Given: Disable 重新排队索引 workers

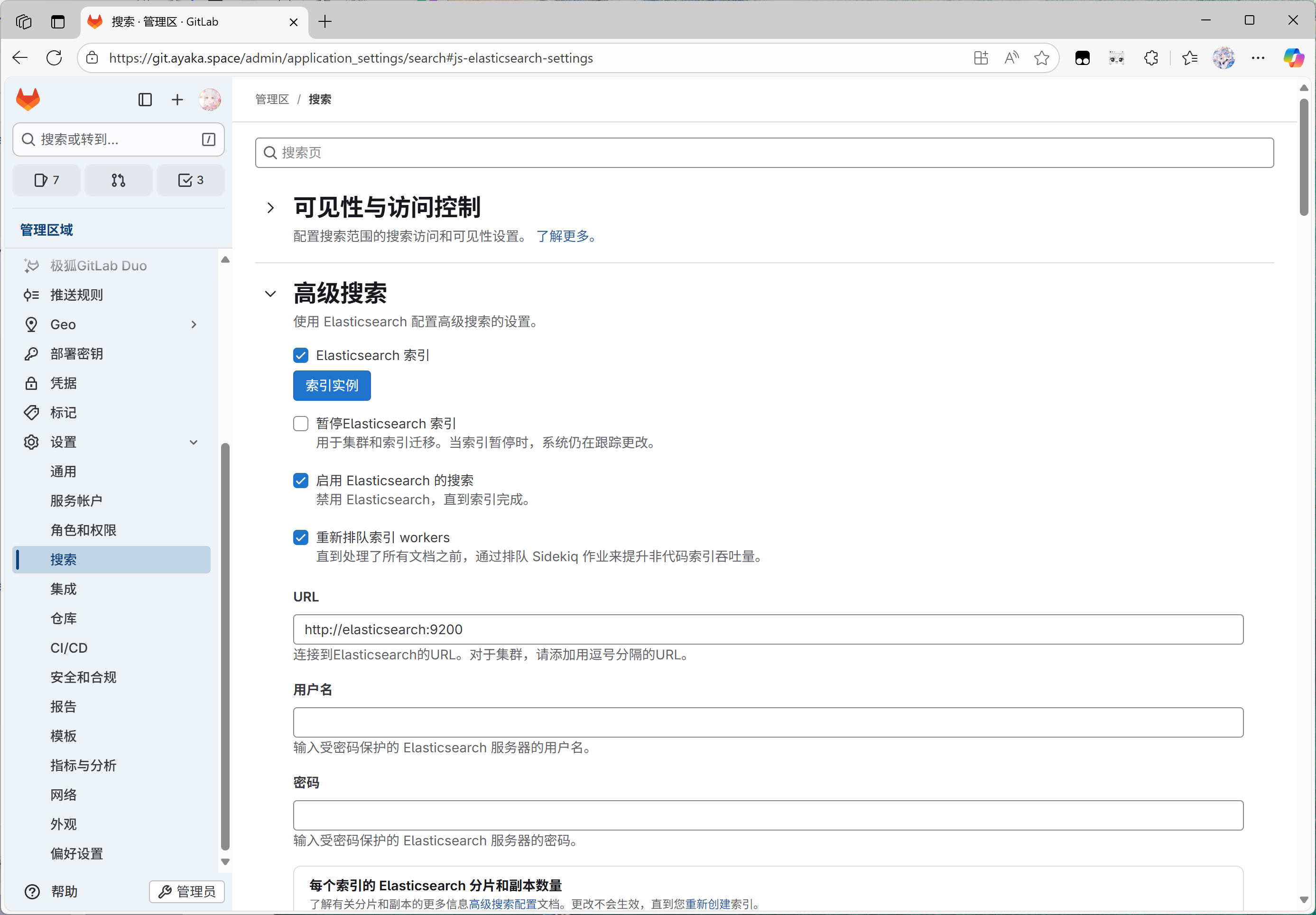Looking at the screenshot, I should coord(300,537).
